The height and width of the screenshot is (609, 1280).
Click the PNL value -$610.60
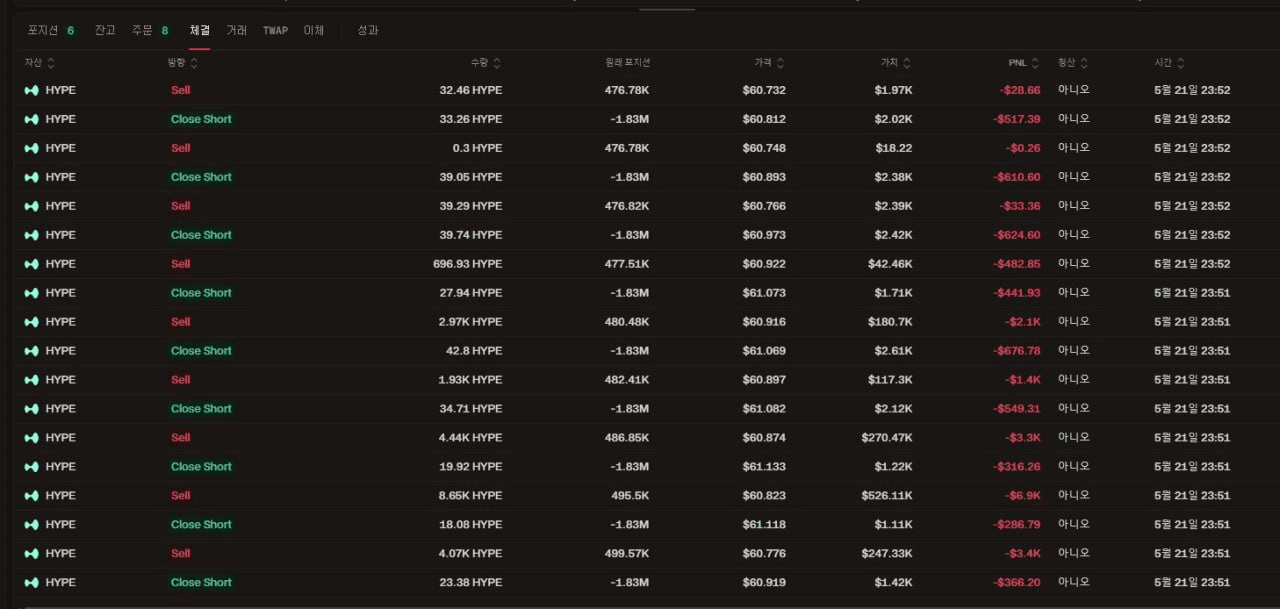tap(1017, 177)
